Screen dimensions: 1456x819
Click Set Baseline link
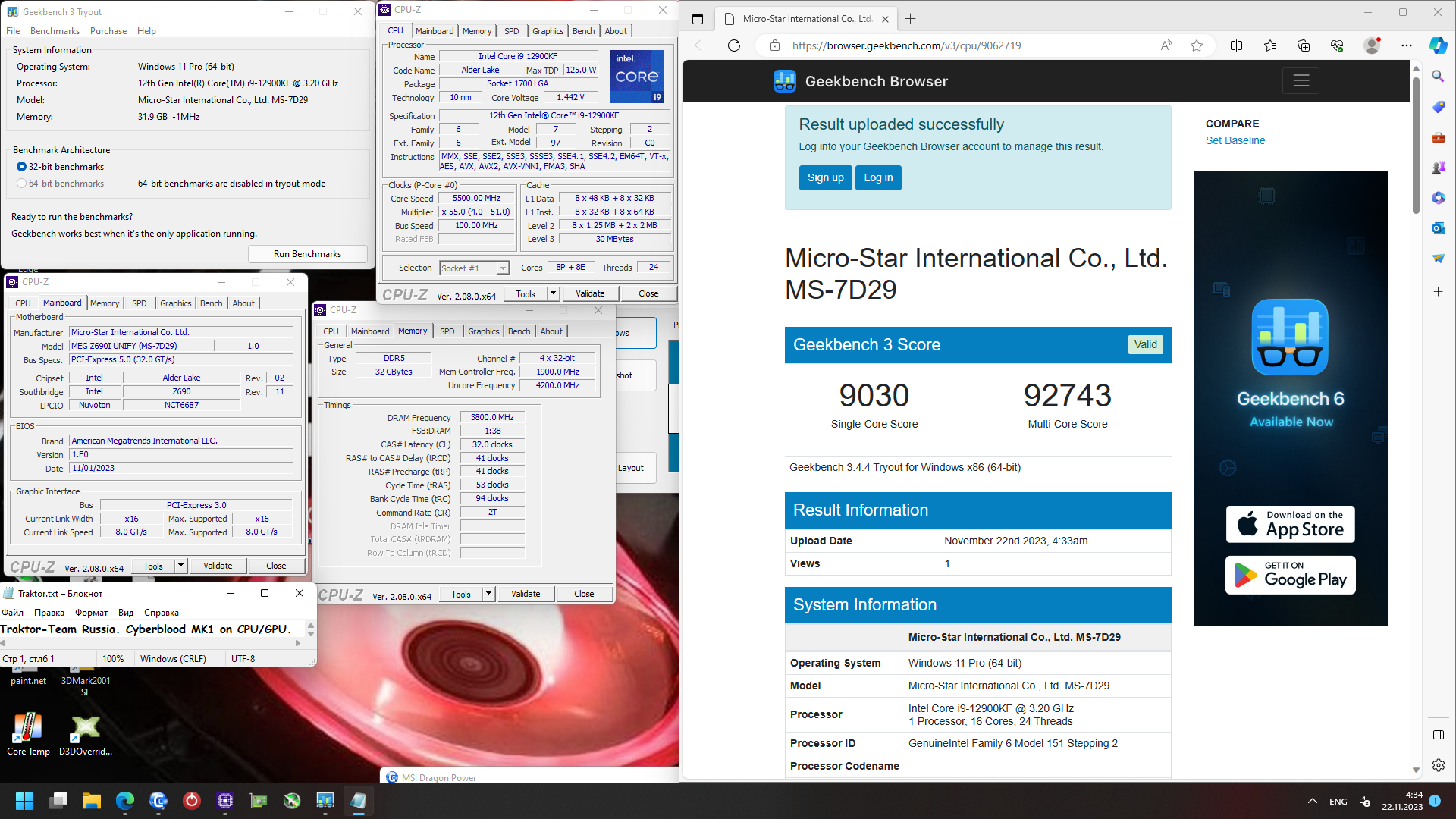[x=1235, y=140]
